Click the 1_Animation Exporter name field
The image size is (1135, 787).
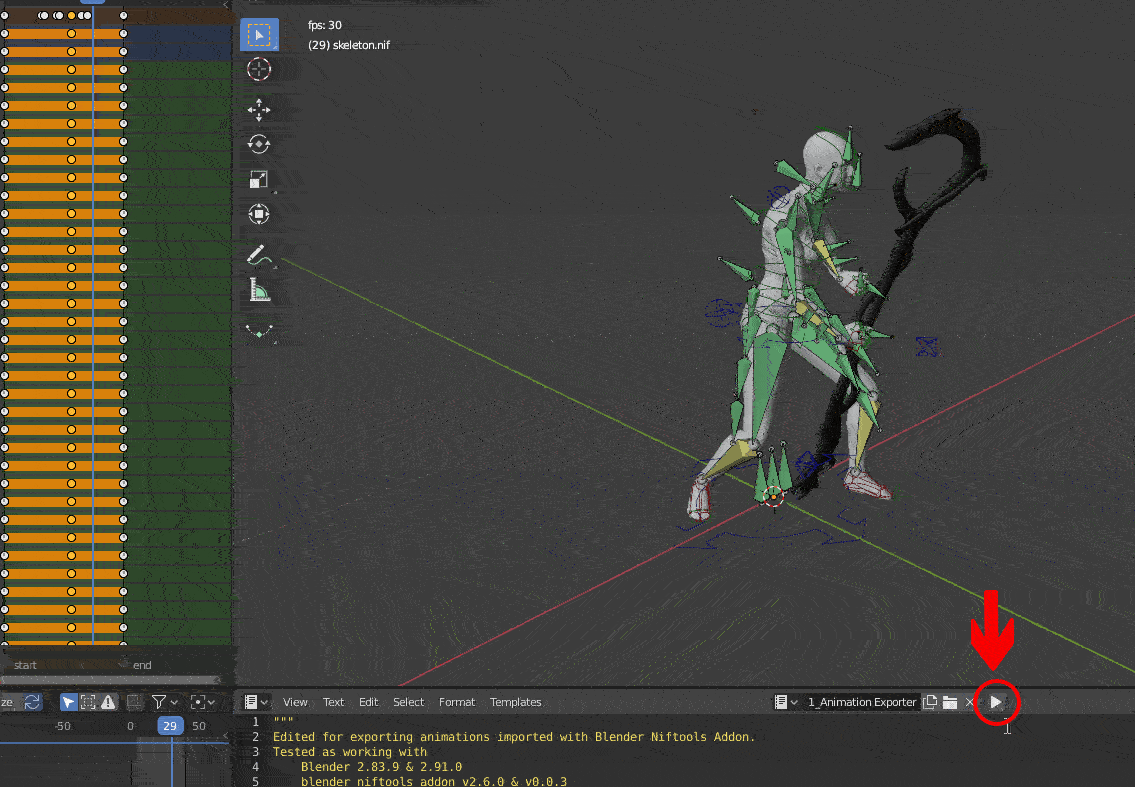pyautogui.click(x=861, y=702)
